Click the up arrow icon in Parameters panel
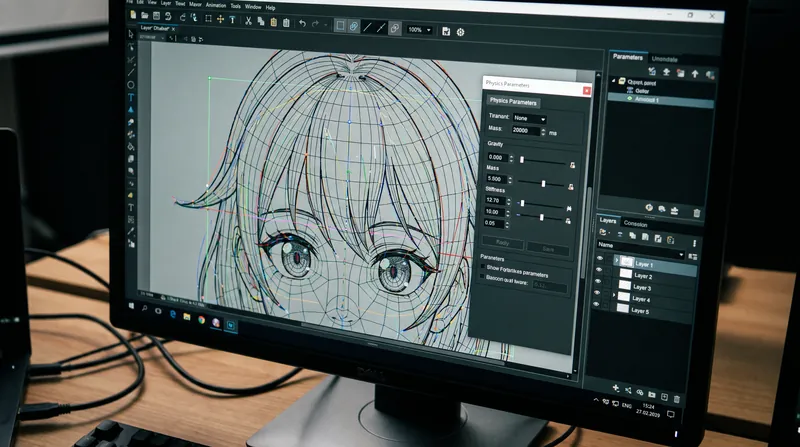800x447 pixels. (695, 74)
